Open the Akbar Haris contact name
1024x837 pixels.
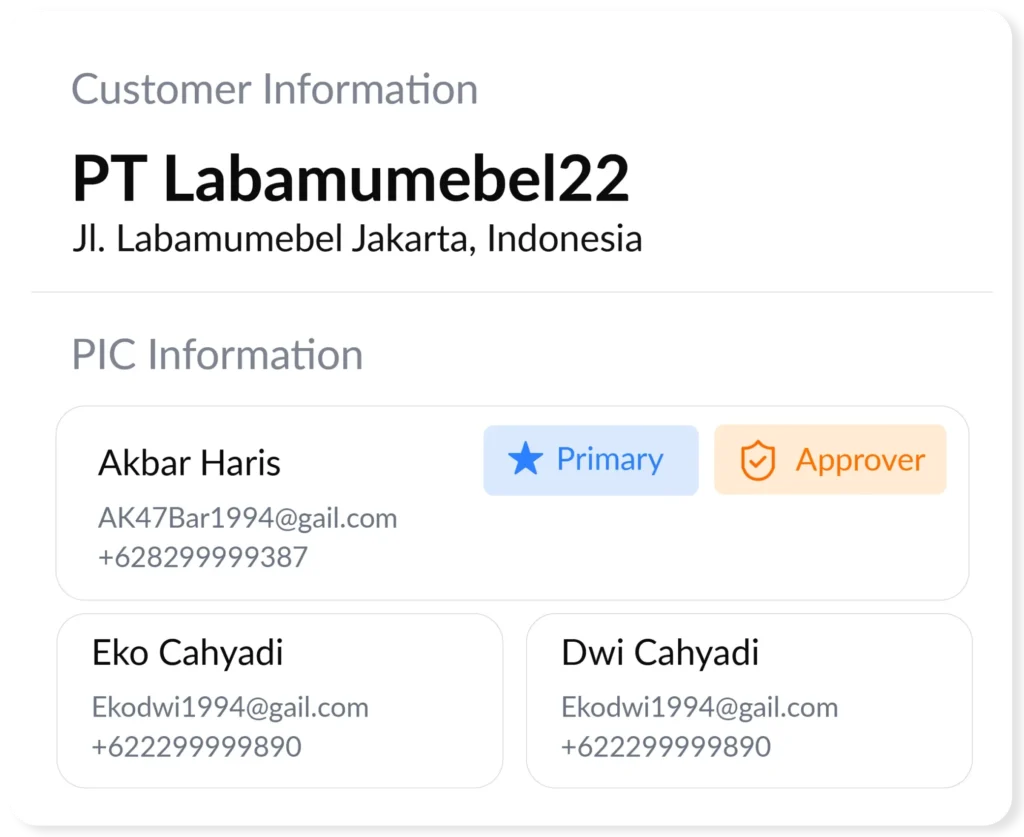click(189, 463)
